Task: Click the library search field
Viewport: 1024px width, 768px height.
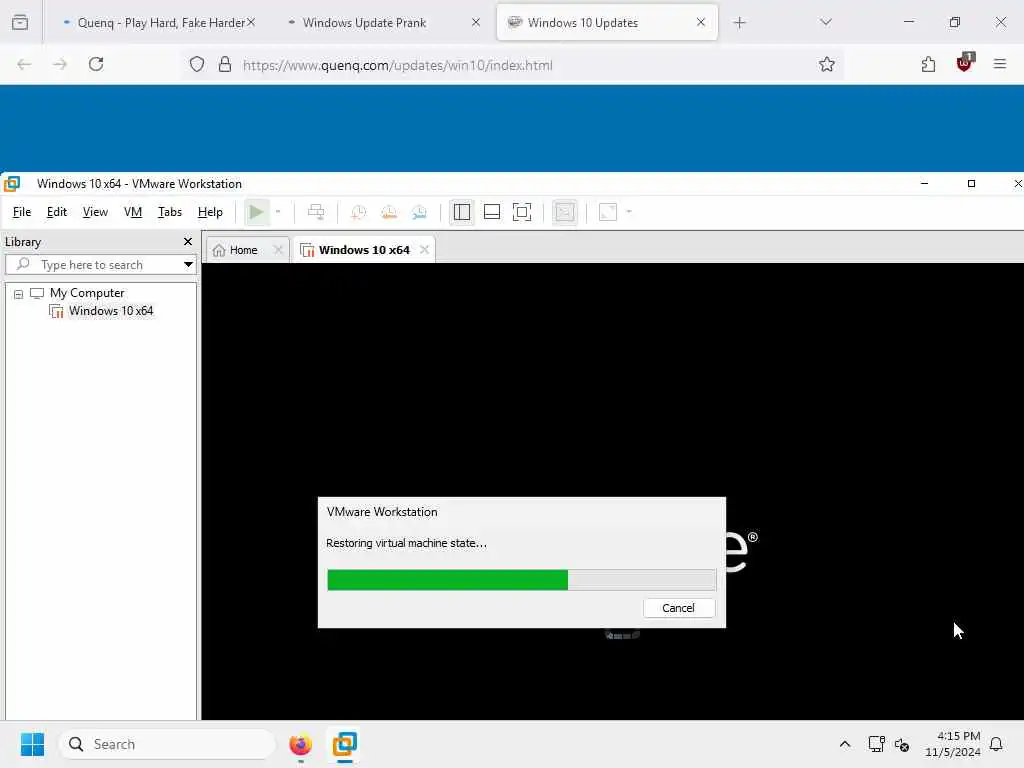Action: pos(93,264)
